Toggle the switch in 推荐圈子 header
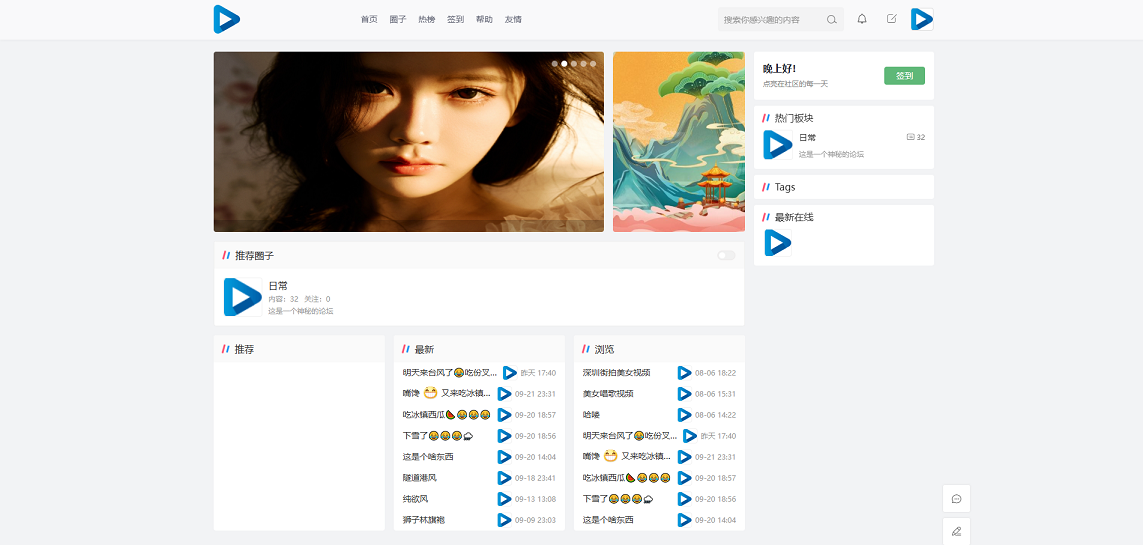The height and width of the screenshot is (545, 1143). pos(725,256)
